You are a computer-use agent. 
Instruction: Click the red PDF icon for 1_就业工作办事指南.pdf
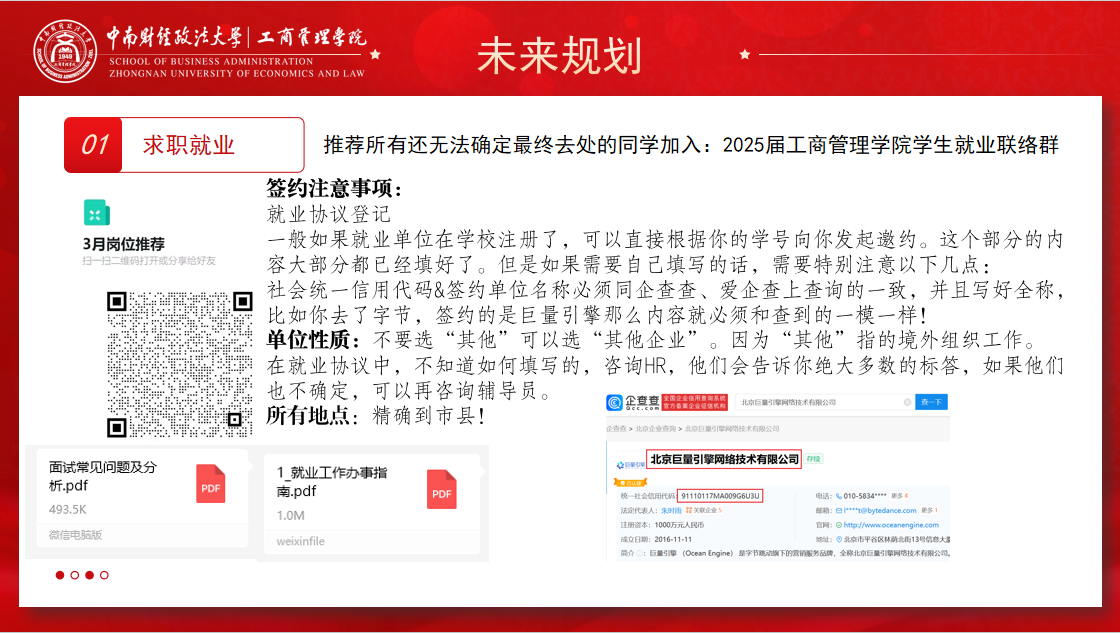pos(442,490)
